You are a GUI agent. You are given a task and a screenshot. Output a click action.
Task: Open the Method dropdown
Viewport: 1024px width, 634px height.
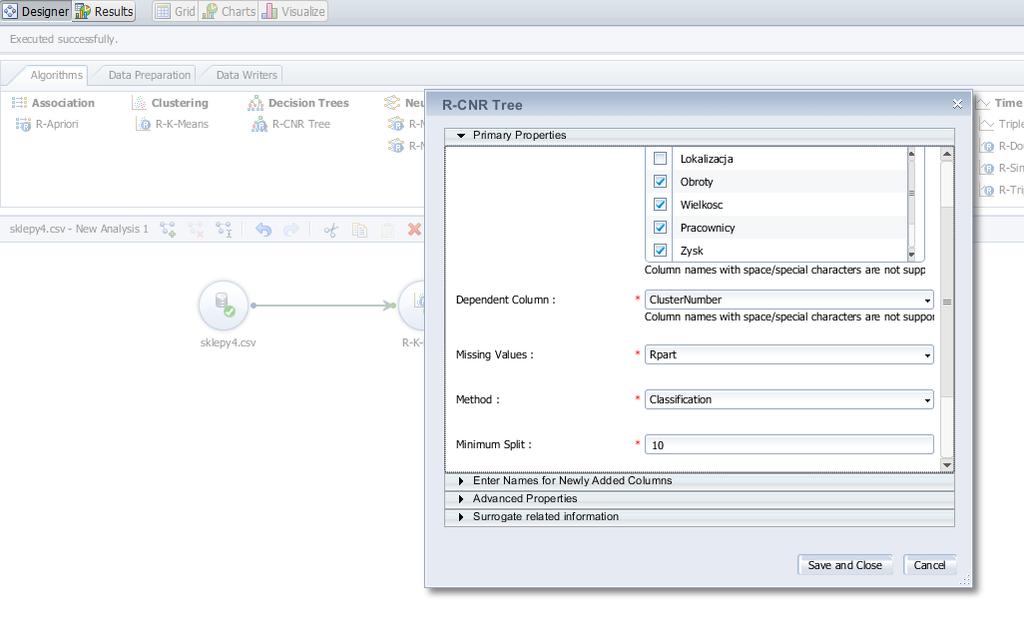click(789, 400)
